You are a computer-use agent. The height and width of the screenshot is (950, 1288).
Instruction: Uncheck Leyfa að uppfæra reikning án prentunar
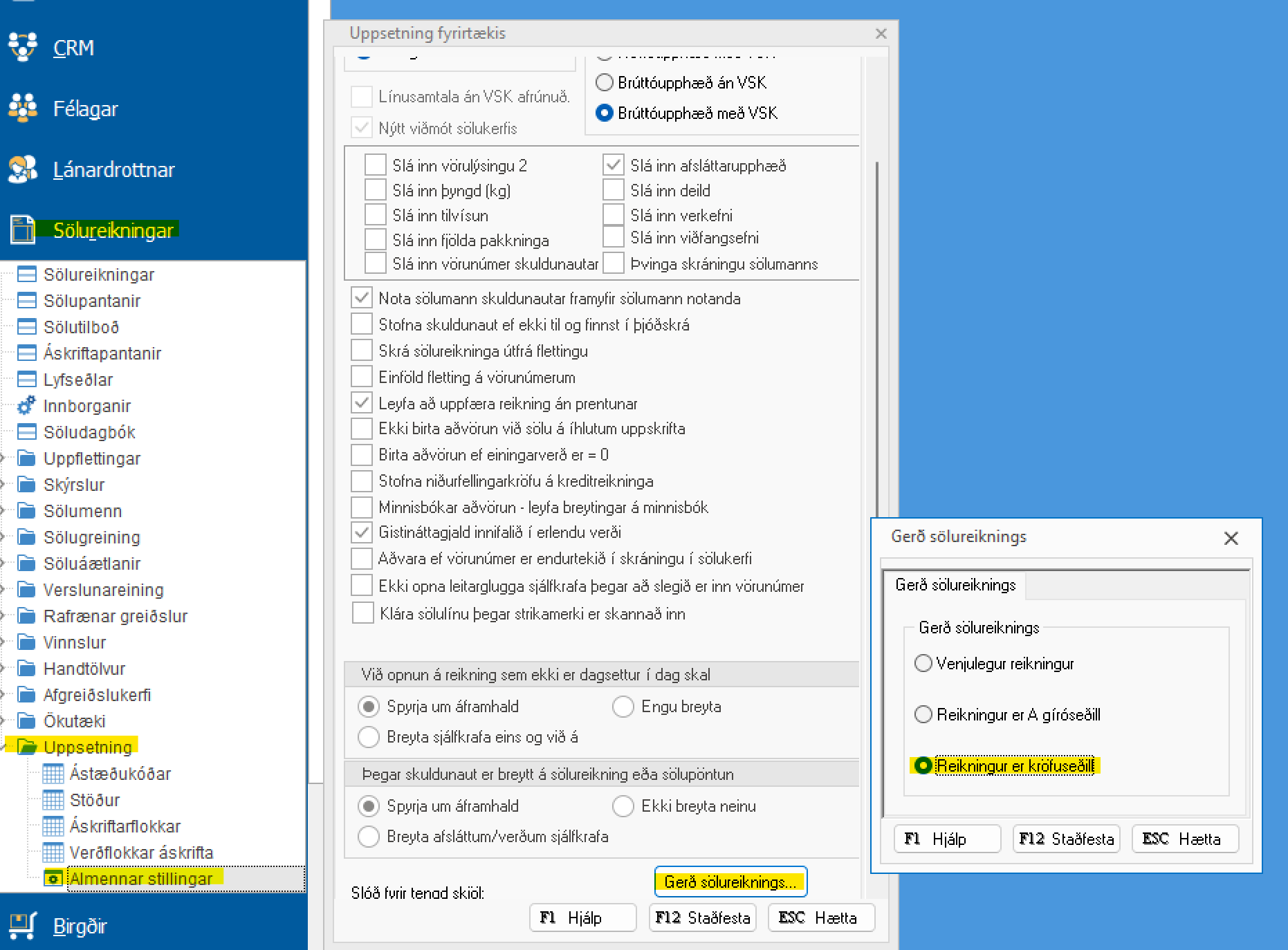362,403
